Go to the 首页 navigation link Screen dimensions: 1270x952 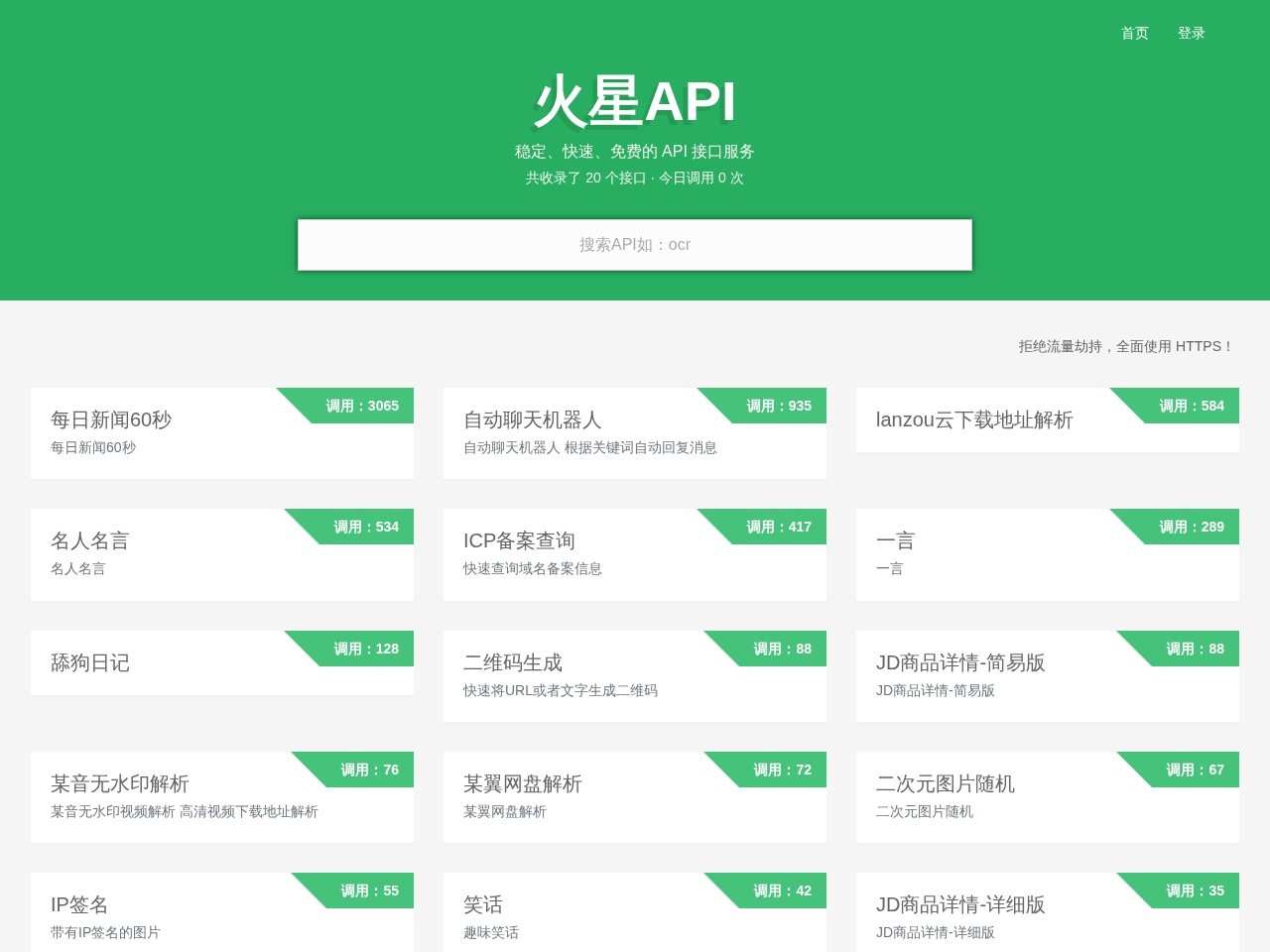coord(1134,33)
